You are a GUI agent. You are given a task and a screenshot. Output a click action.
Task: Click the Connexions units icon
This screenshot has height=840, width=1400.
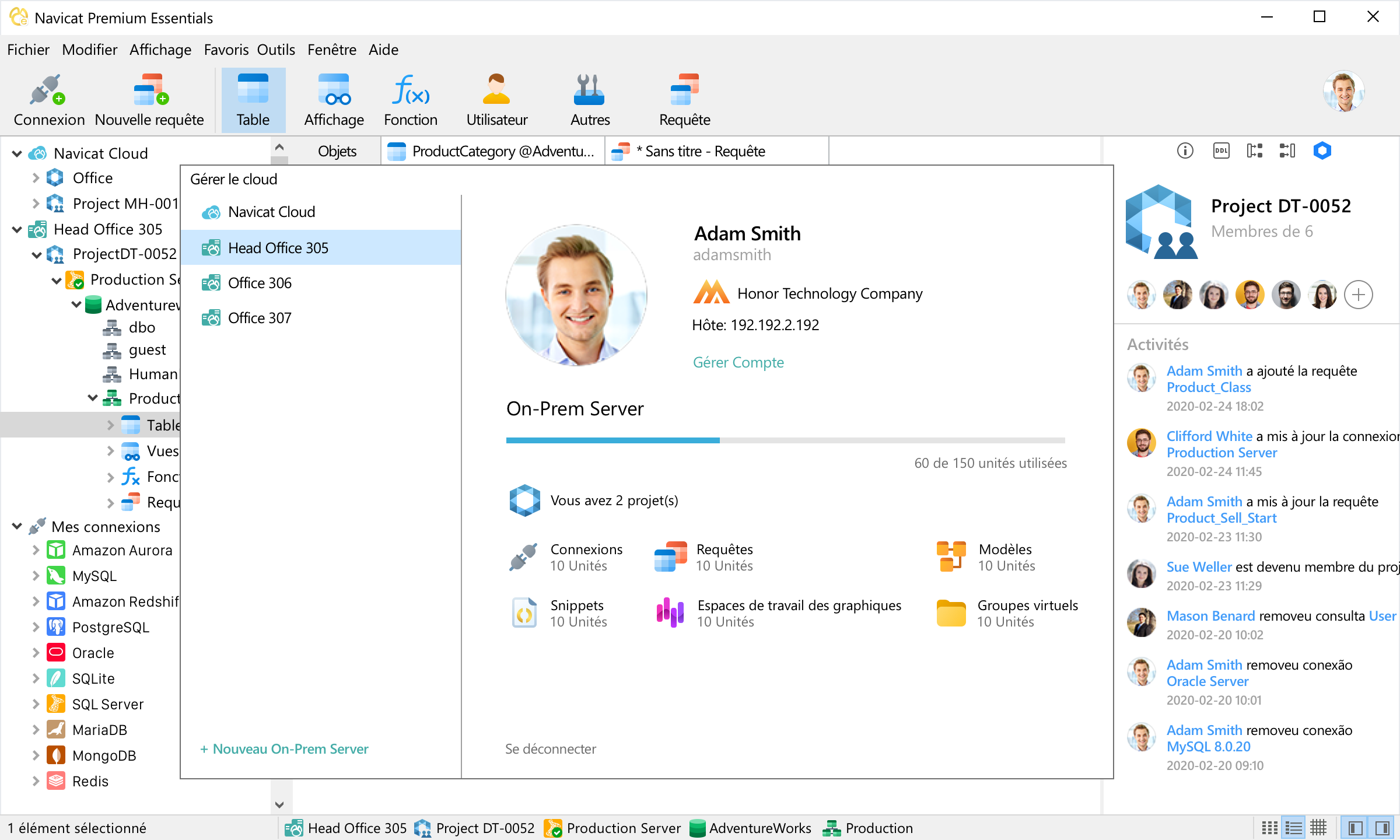523,557
